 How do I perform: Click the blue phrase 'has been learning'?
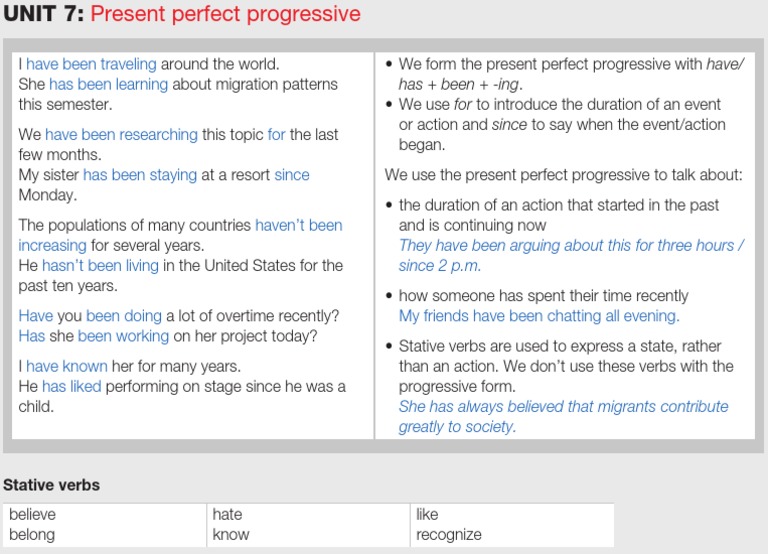108,84
